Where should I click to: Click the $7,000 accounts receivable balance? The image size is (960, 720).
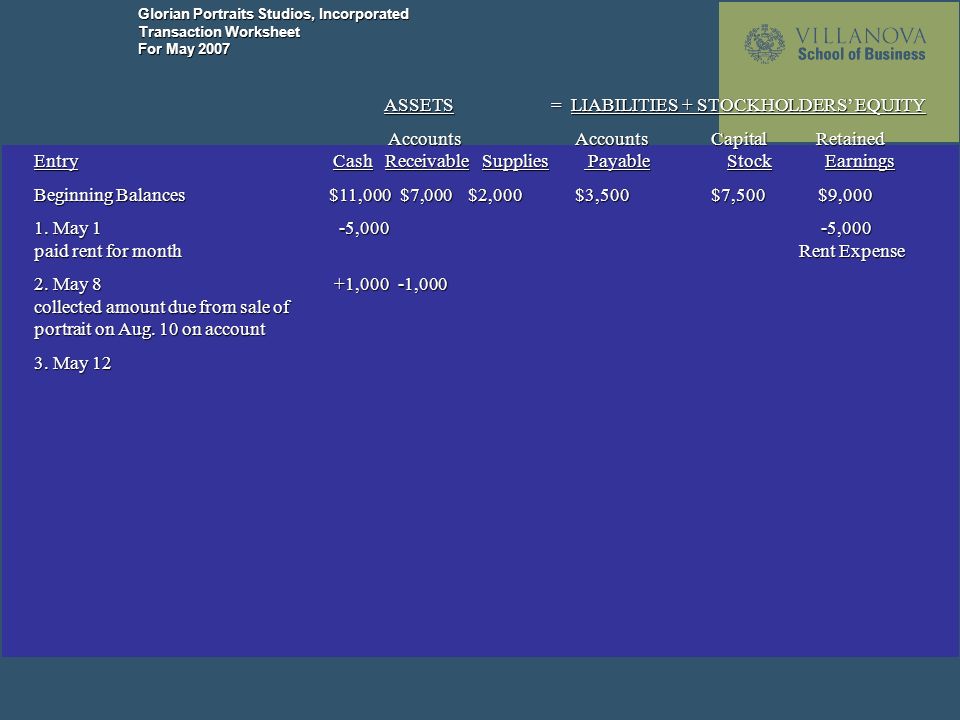pos(426,195)
